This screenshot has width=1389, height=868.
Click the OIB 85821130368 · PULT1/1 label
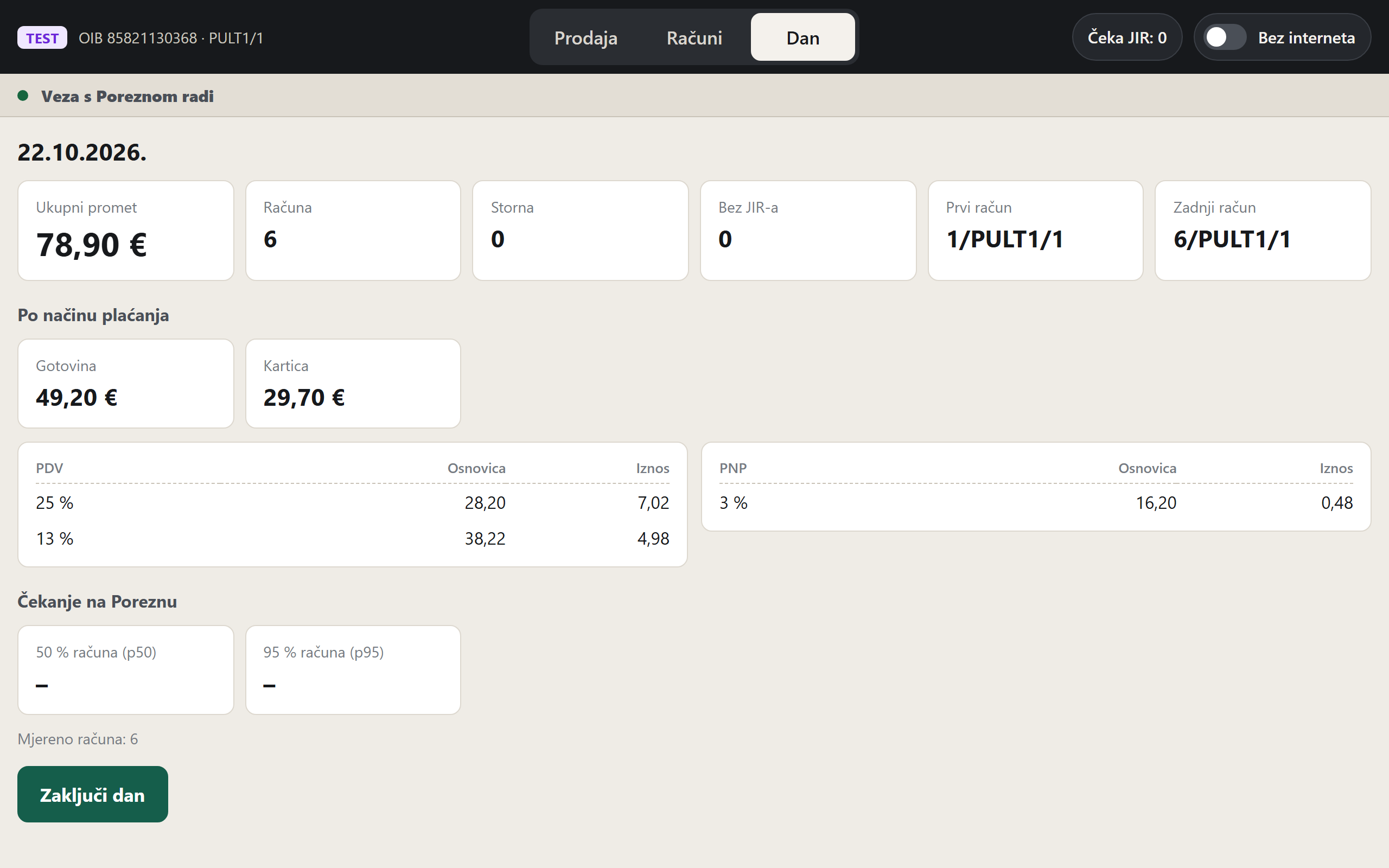point(171,38)
